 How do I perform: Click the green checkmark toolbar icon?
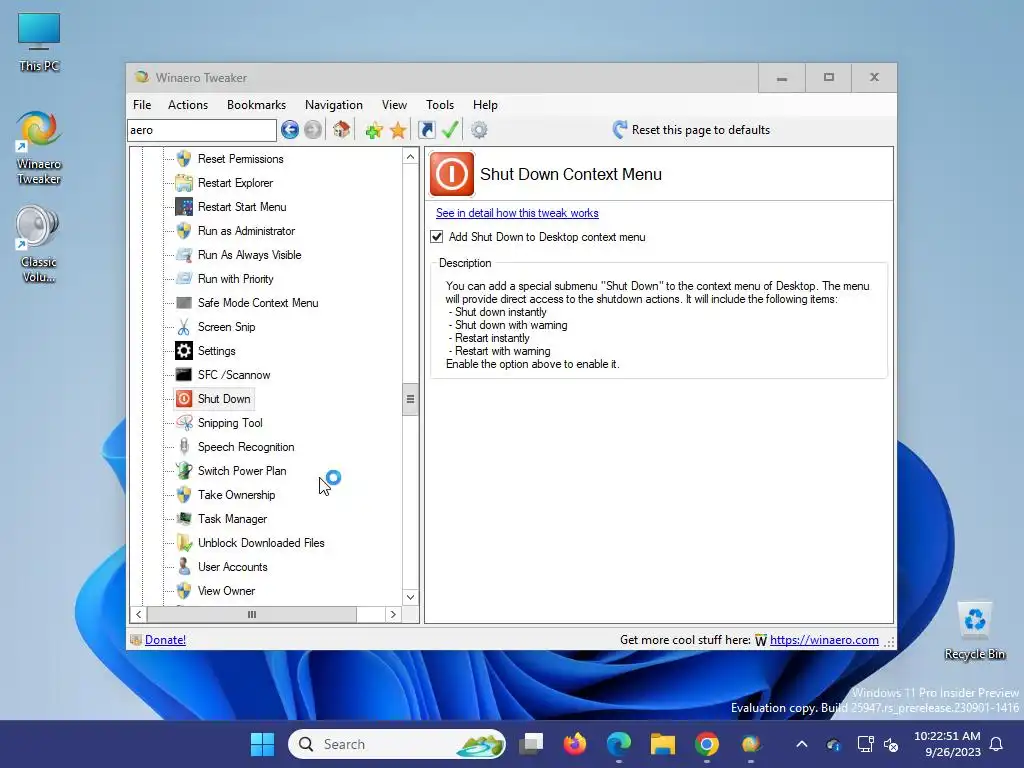coord(450,129)
